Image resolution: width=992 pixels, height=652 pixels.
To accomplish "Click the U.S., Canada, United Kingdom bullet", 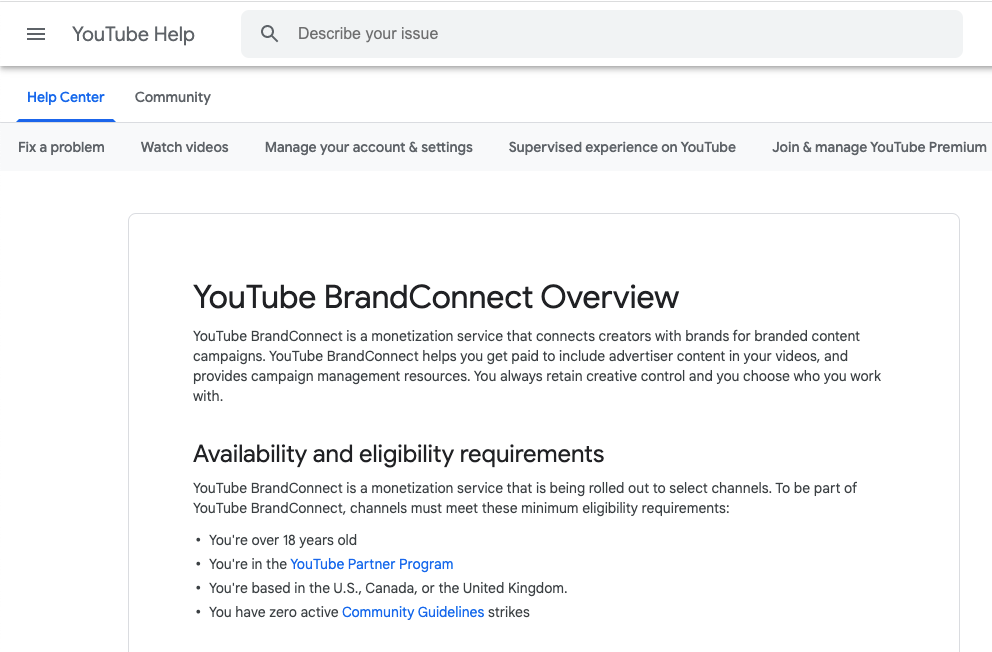I will click(388, 588).
